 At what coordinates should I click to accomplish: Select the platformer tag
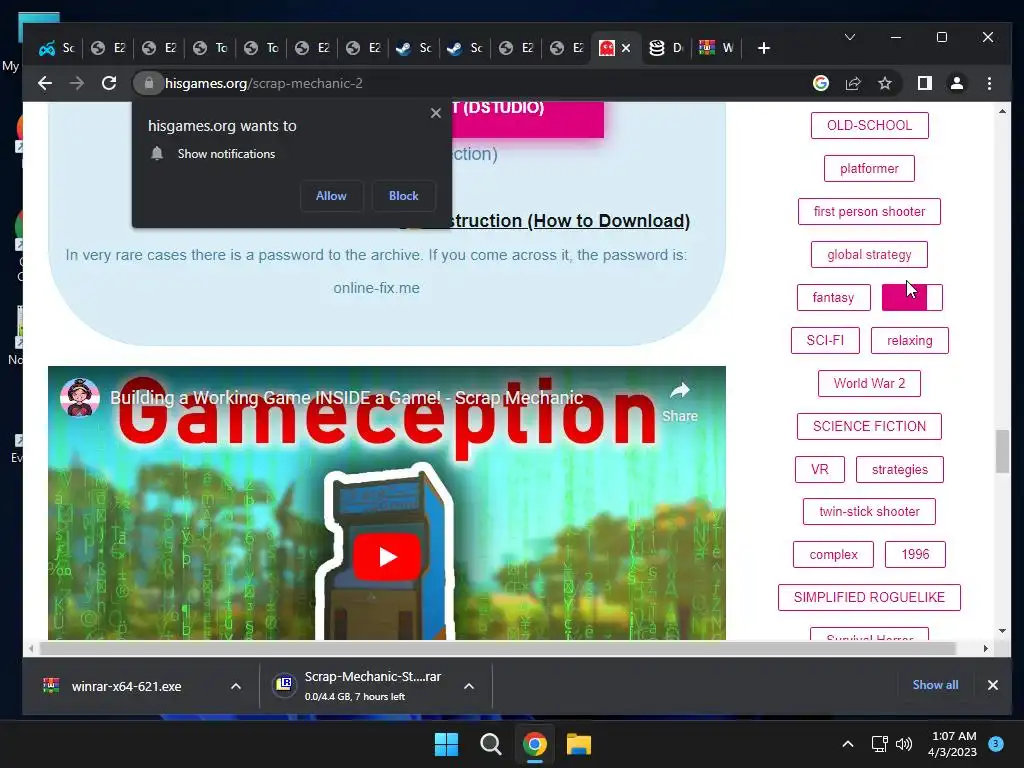(x=869, y=168)
